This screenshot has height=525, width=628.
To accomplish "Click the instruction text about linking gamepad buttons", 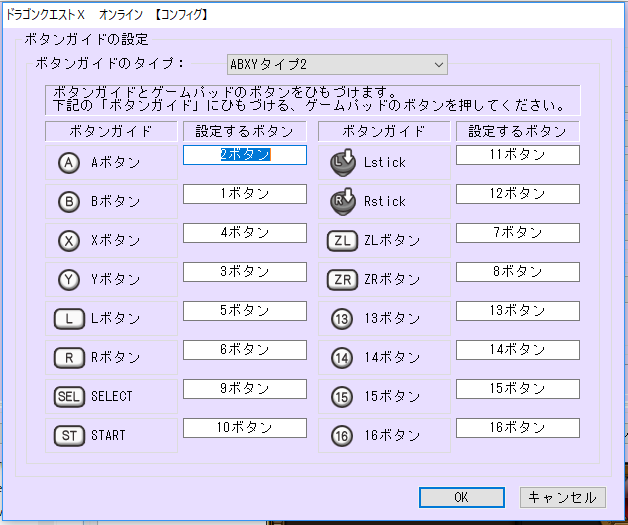I will pyautogui.click(x=313, y=100).
